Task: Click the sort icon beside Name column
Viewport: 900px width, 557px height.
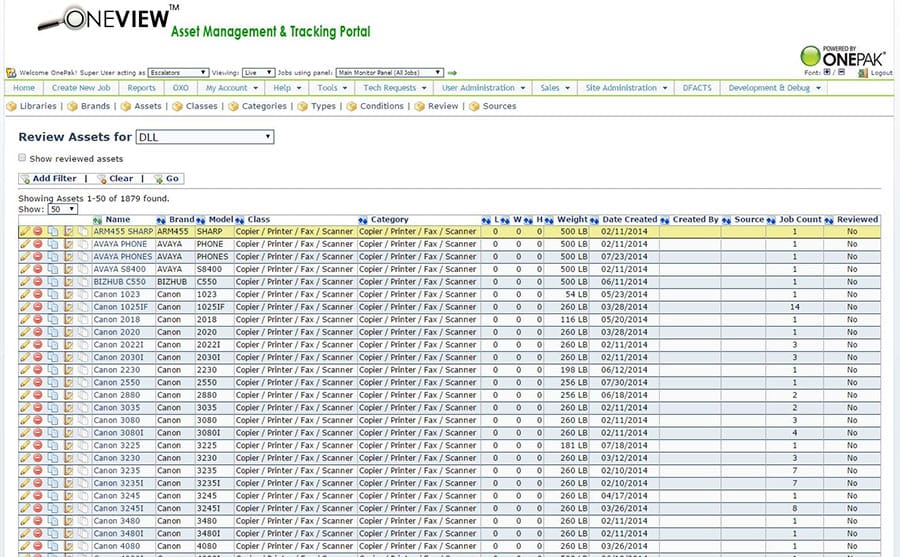Action: (98, 220)
